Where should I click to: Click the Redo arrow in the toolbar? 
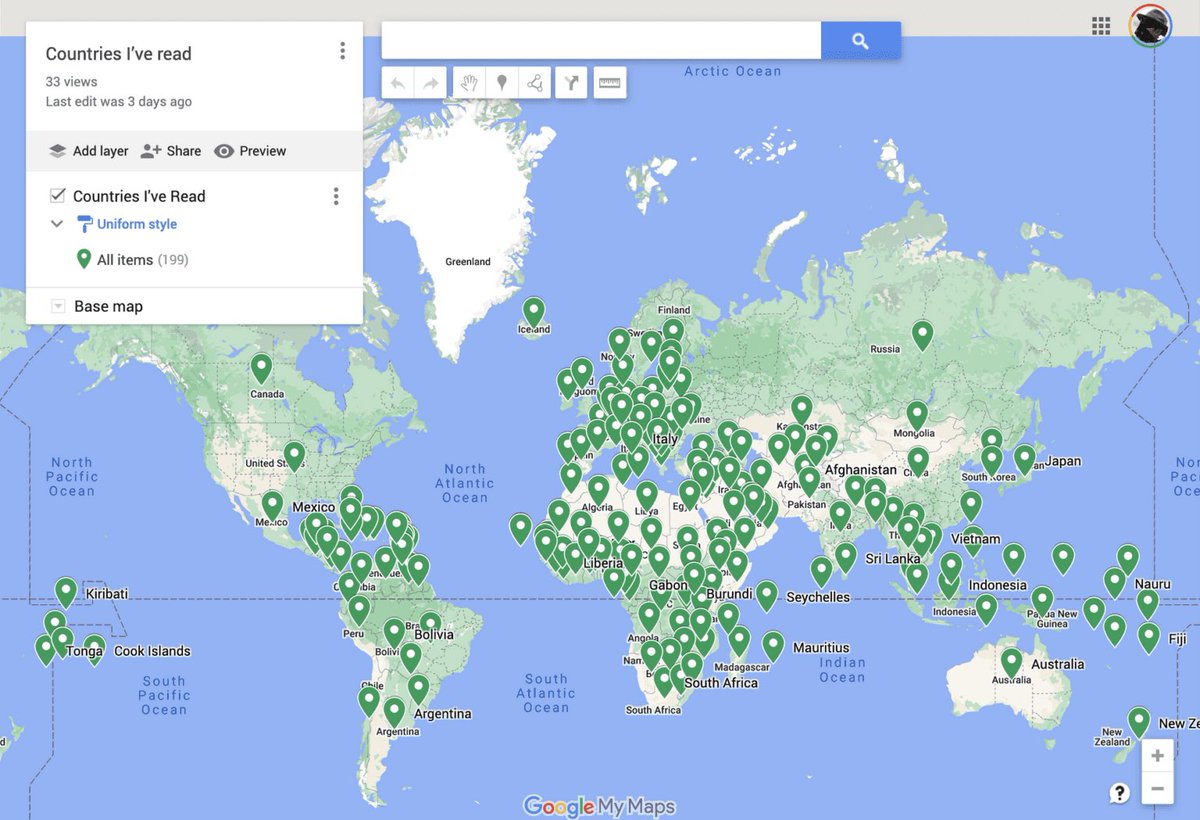tap(431, 83)
